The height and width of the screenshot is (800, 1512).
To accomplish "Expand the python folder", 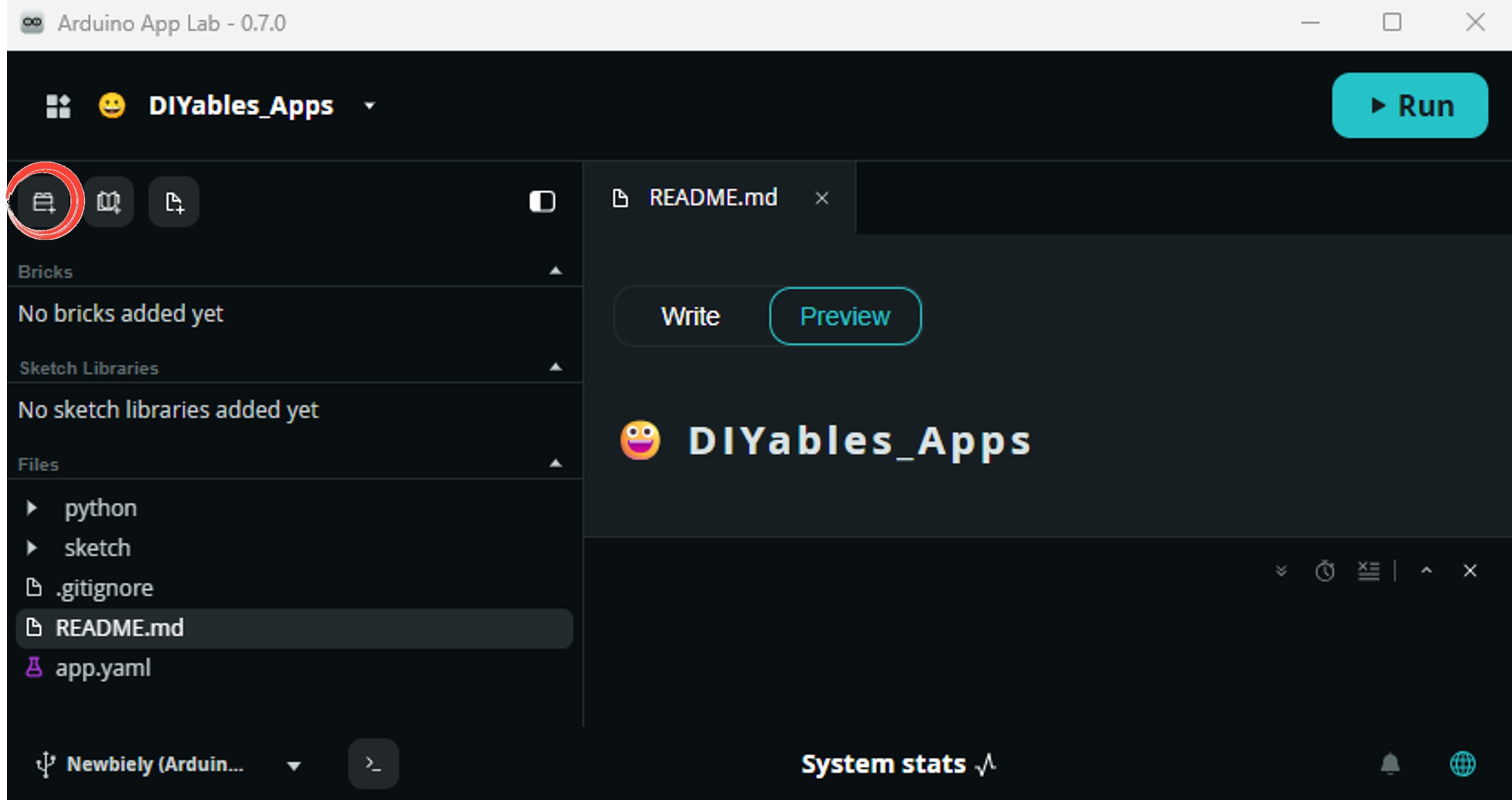I will click(32, 507).
